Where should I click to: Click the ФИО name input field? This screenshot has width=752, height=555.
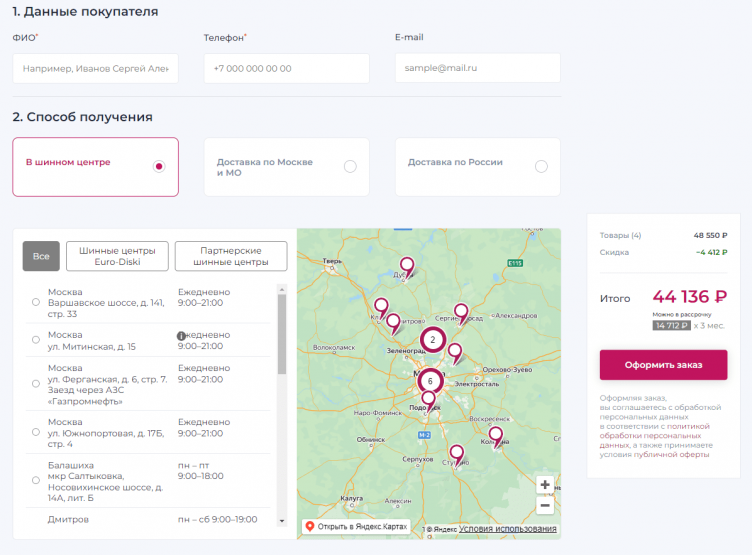[95, 68]
